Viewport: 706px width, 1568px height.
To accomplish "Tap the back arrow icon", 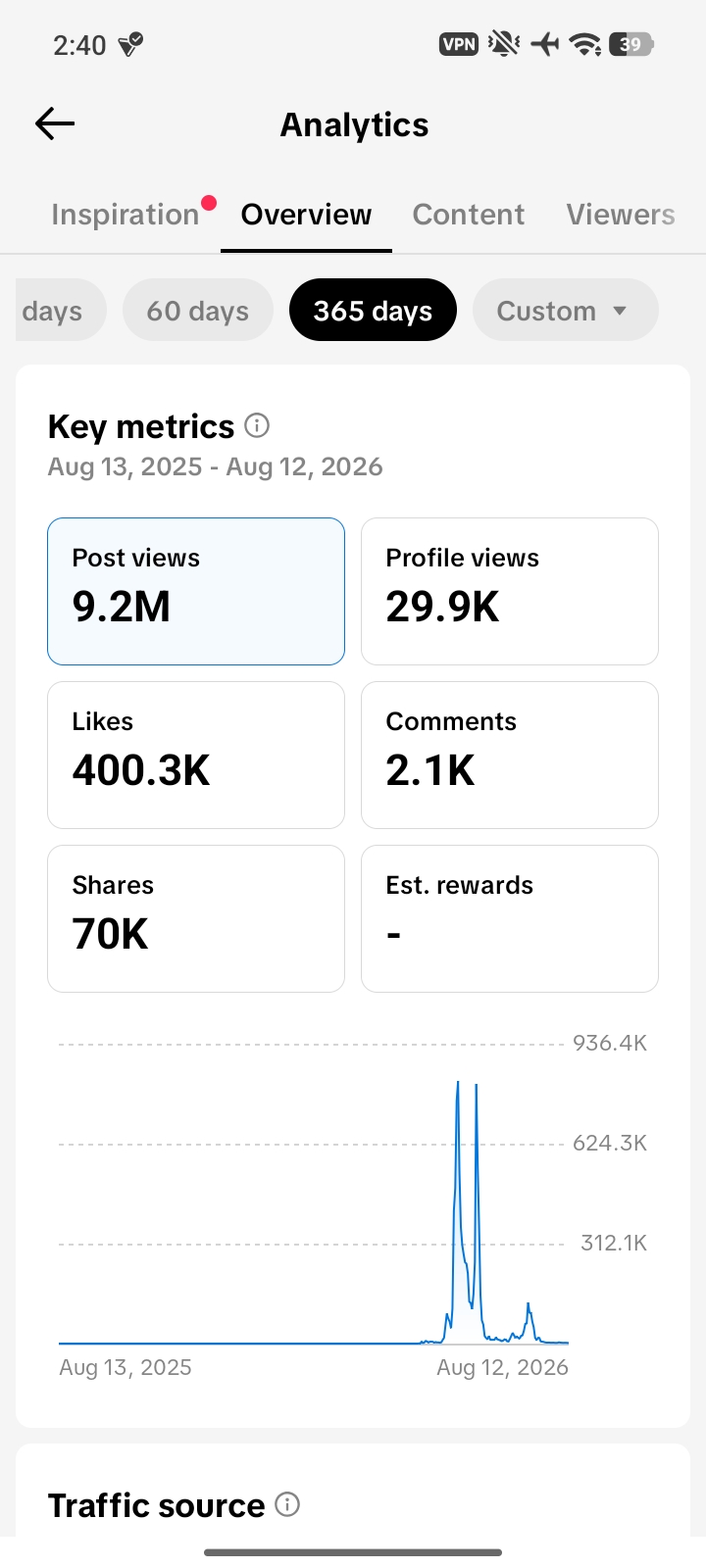I will (55, 123).
